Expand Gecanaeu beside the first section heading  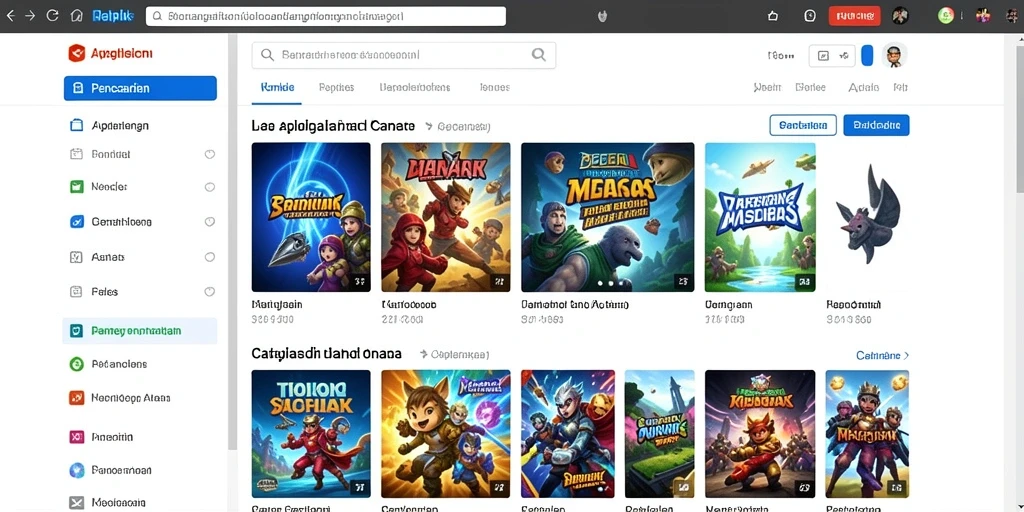tap(457, 126)
